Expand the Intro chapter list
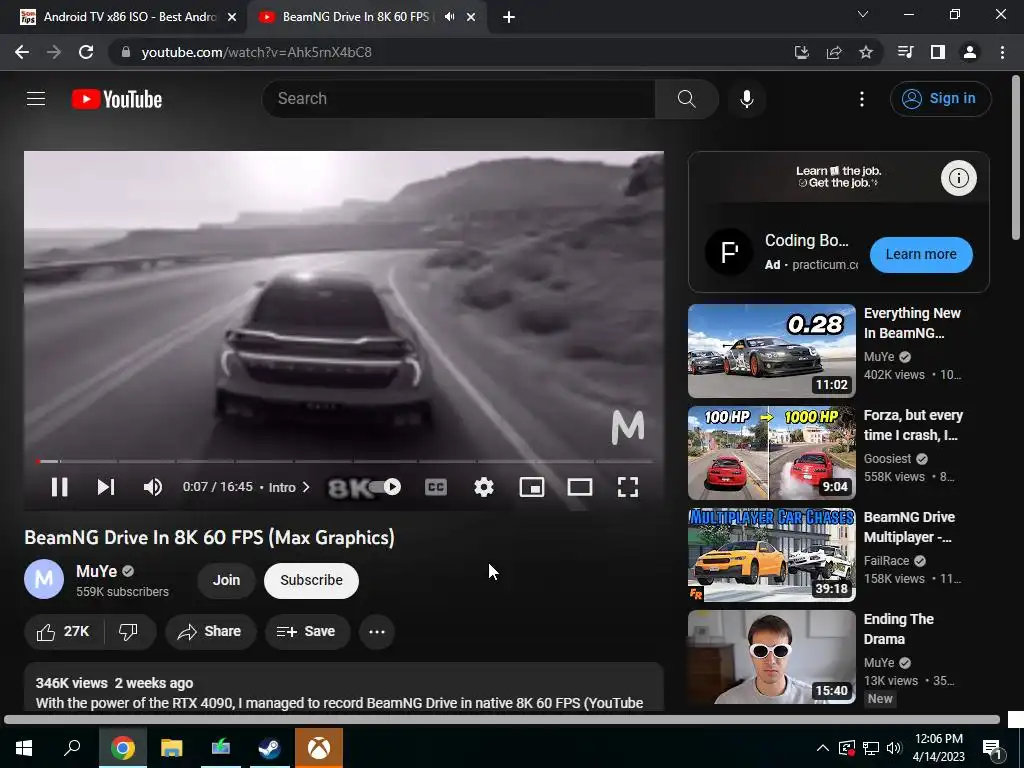 coord(289,487)
